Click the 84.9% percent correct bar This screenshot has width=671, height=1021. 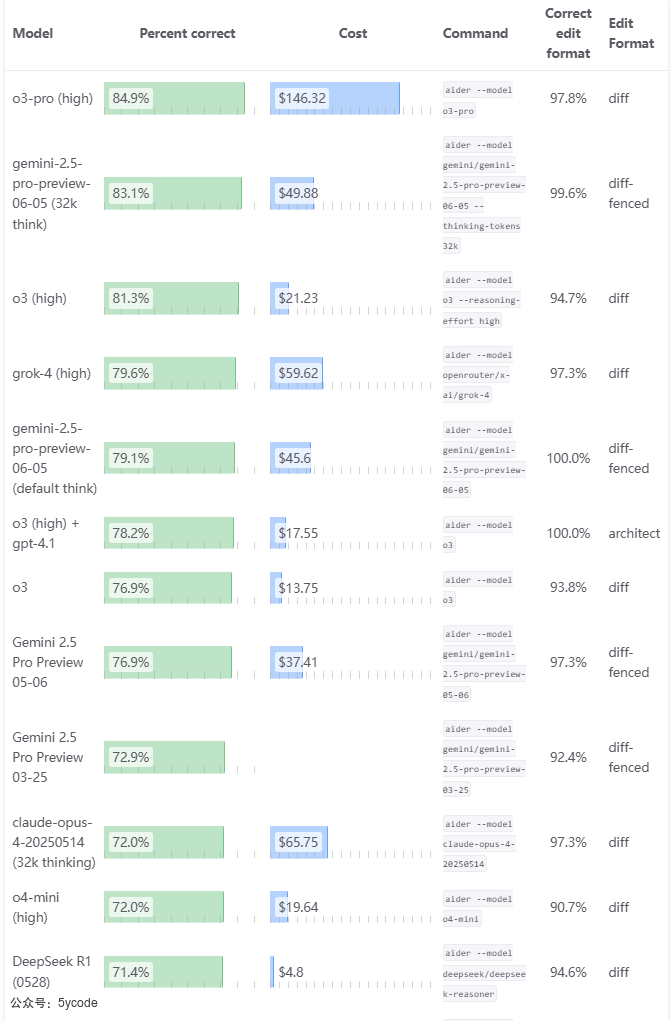(174, 98)
